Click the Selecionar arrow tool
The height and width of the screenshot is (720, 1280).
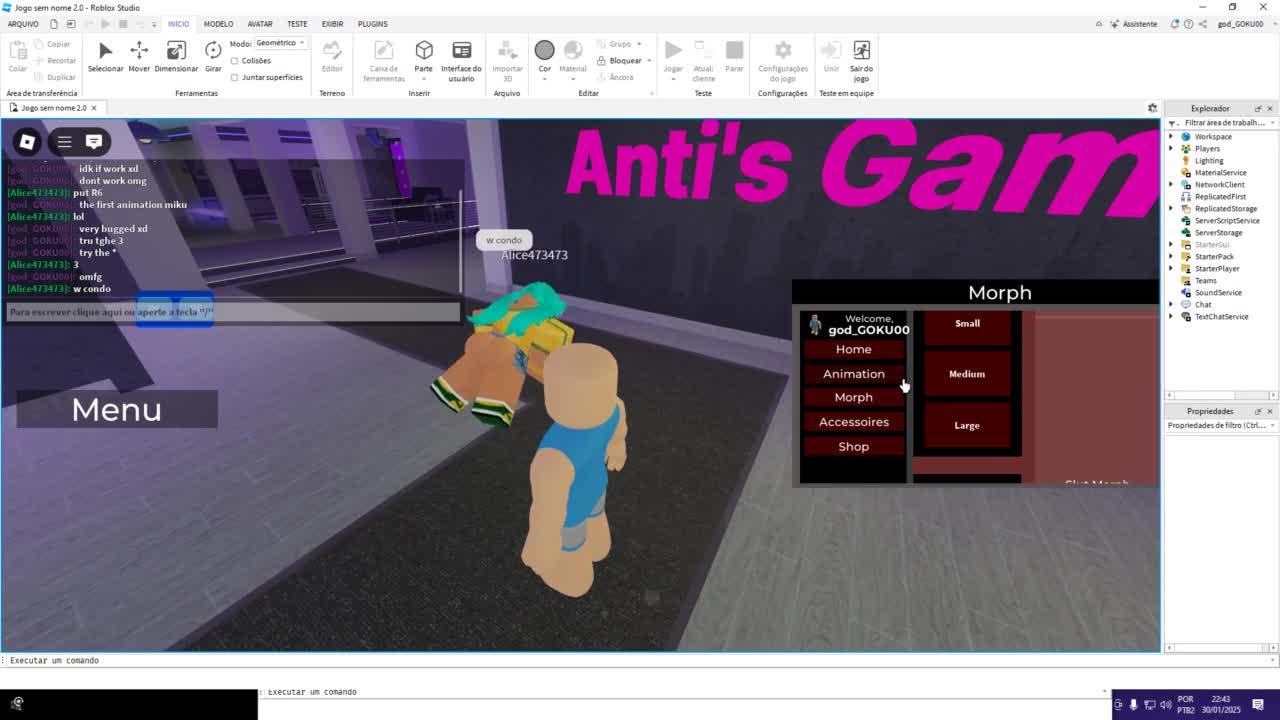105,56
